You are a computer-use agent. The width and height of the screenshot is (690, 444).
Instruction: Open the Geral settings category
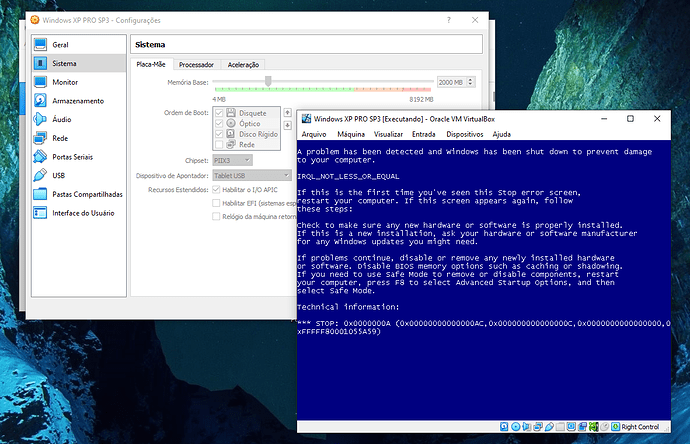pyautogui.click(x=60, y=44)
